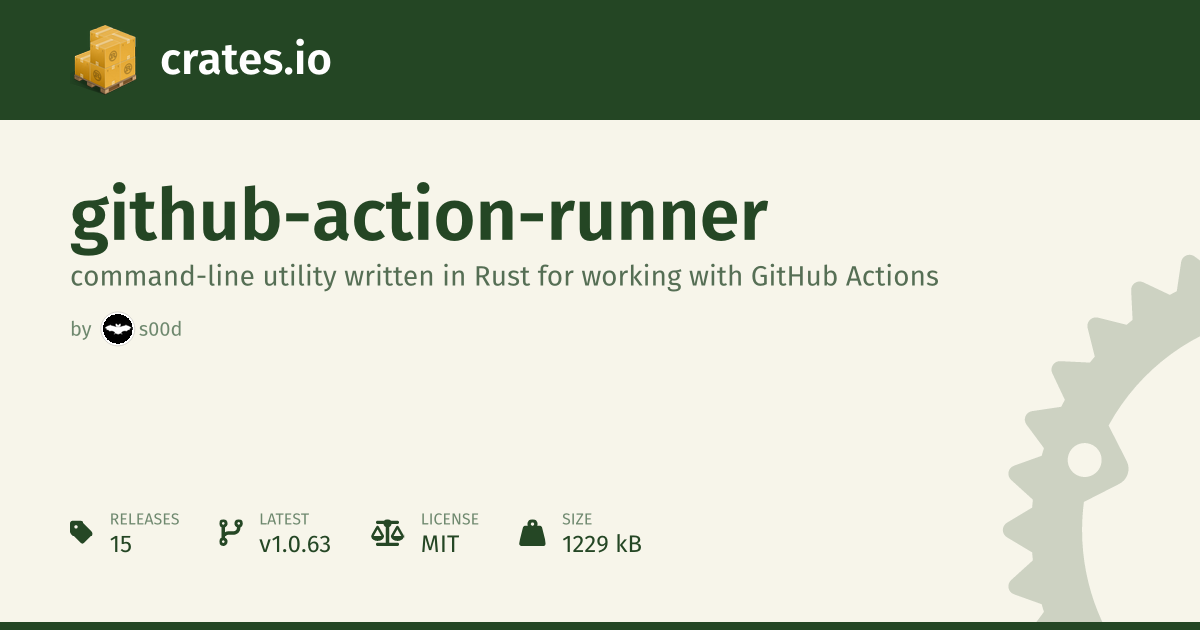Select the releases count 15
Viewport: 1200px width, 630px height.
coord(121,545)
